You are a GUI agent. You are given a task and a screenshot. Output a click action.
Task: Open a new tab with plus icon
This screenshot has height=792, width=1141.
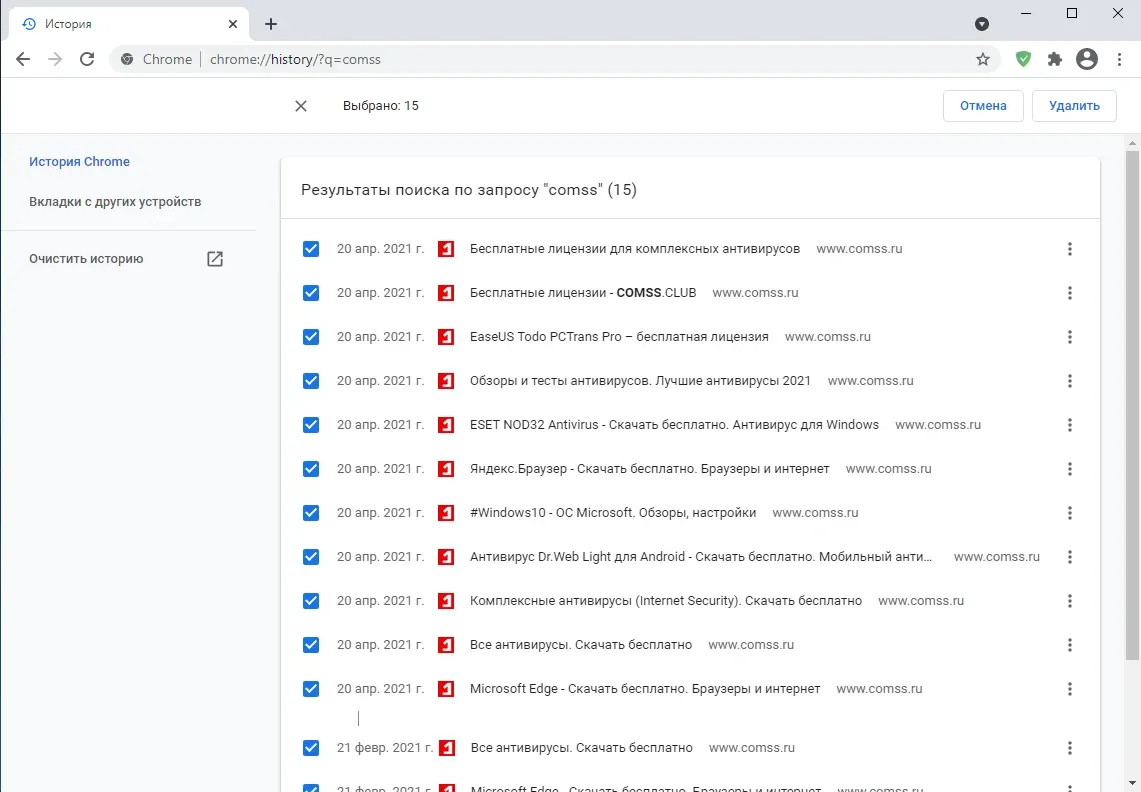pyautogui.click(x=271, y=24)
